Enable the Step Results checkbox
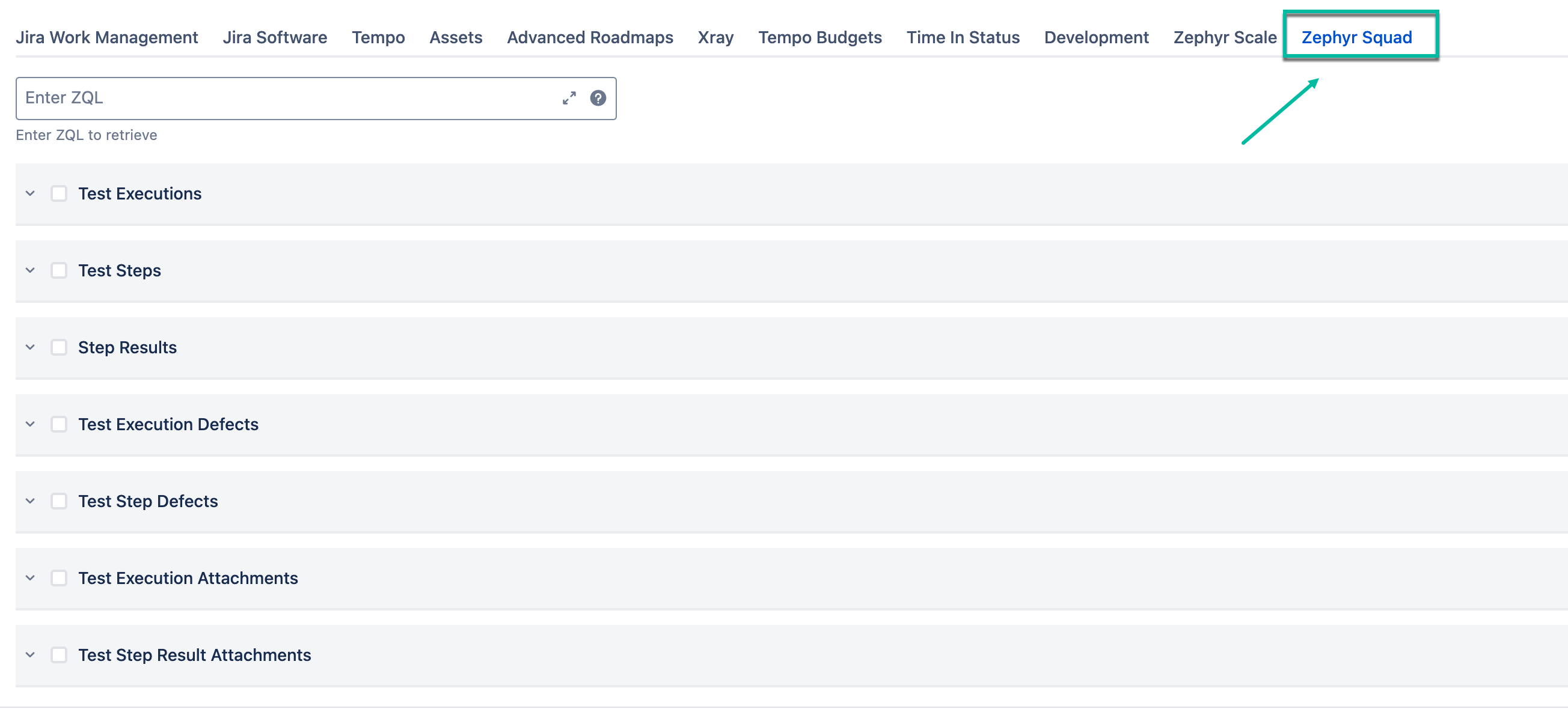 (58, 347)
